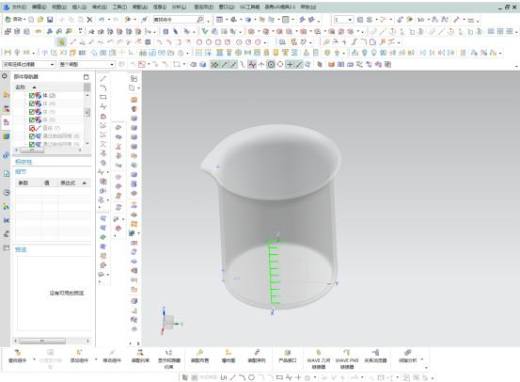This screenshot has height=382, width=520.
Task: Click the Delete X icon in the toolbar
Action: [x=89, y=20]
